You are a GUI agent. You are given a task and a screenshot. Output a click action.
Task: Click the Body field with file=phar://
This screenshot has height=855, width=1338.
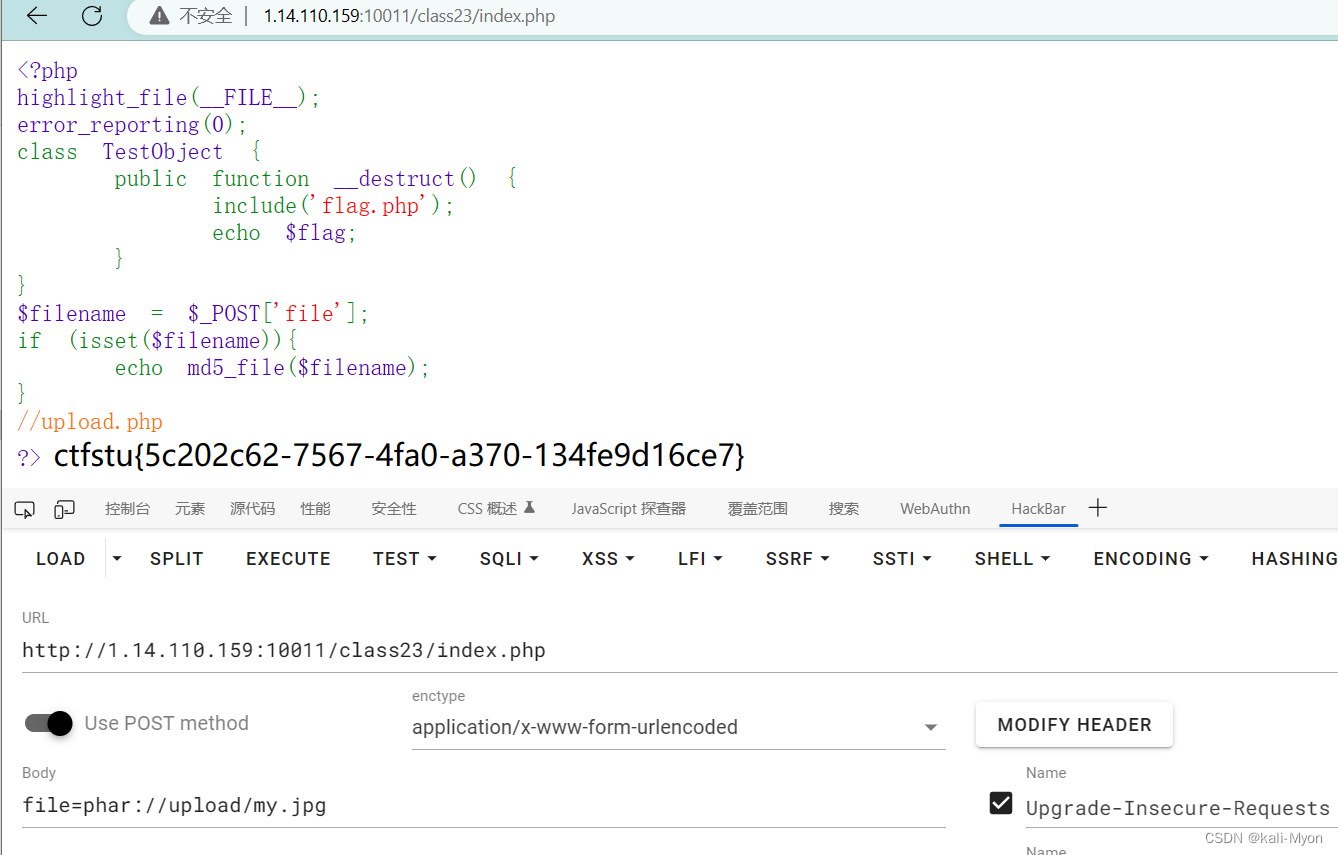[483, 805]
